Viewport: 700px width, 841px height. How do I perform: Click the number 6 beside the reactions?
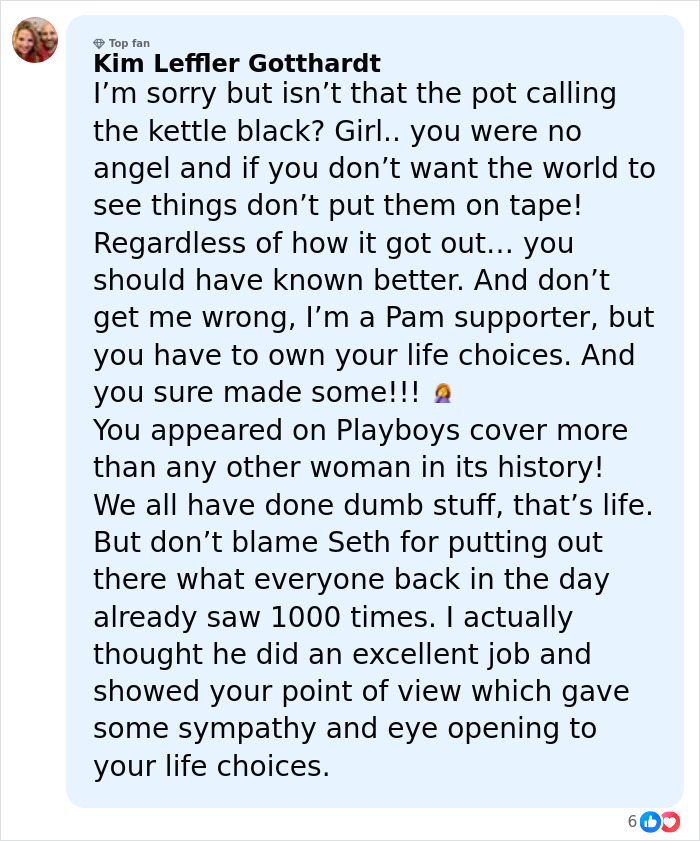pos(632,821)
